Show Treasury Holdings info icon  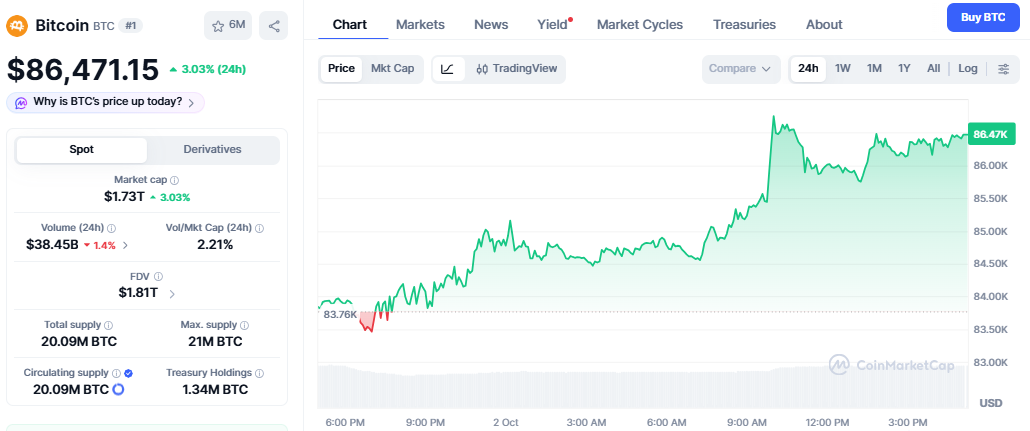coord(259,373)
